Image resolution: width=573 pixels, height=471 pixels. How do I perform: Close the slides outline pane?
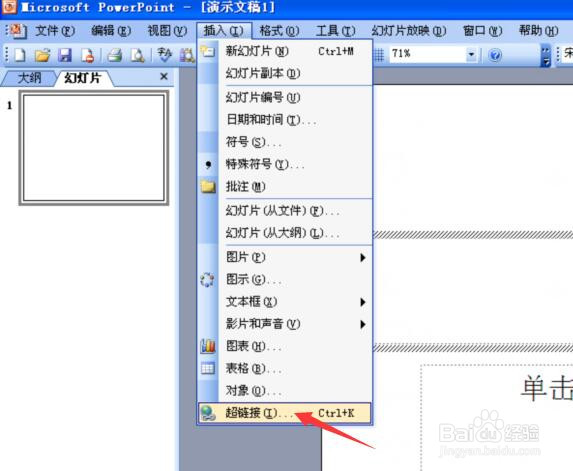coord(164,76)
